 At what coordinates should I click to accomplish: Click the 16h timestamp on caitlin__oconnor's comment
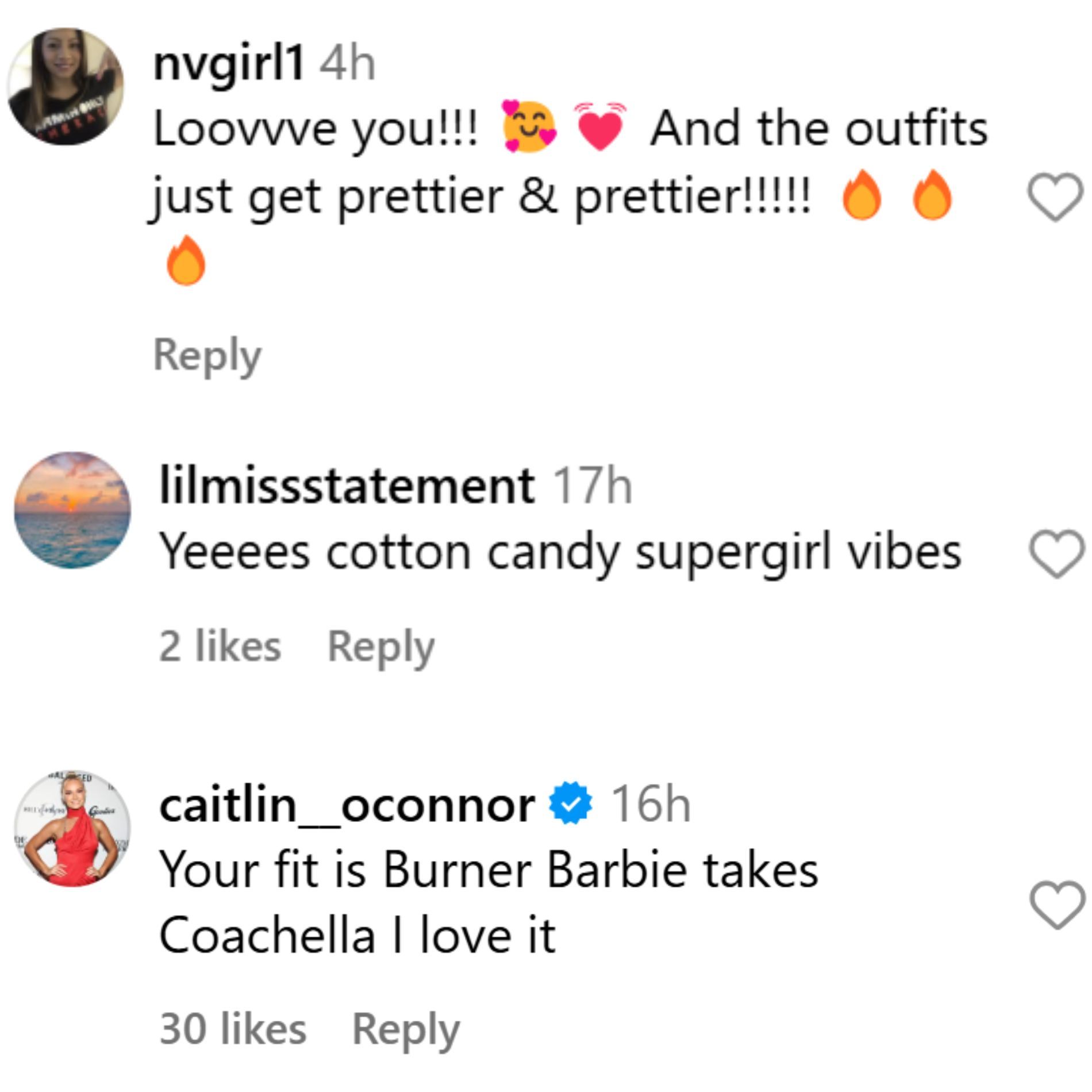(651, 806)
